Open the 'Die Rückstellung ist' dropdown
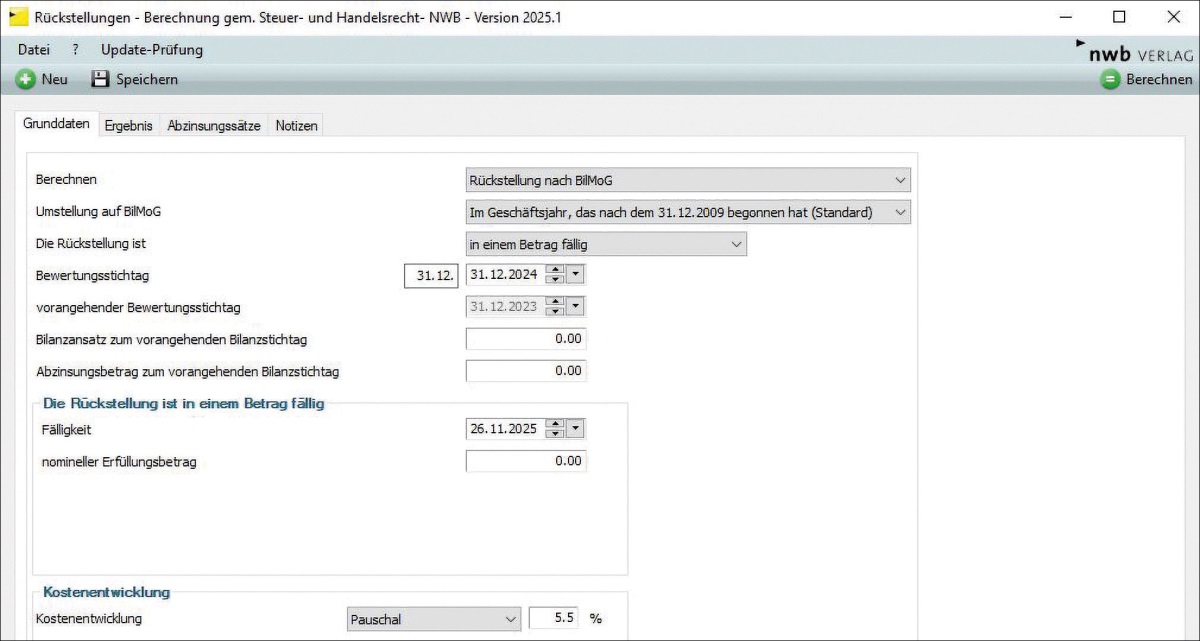 coord(736,244)
